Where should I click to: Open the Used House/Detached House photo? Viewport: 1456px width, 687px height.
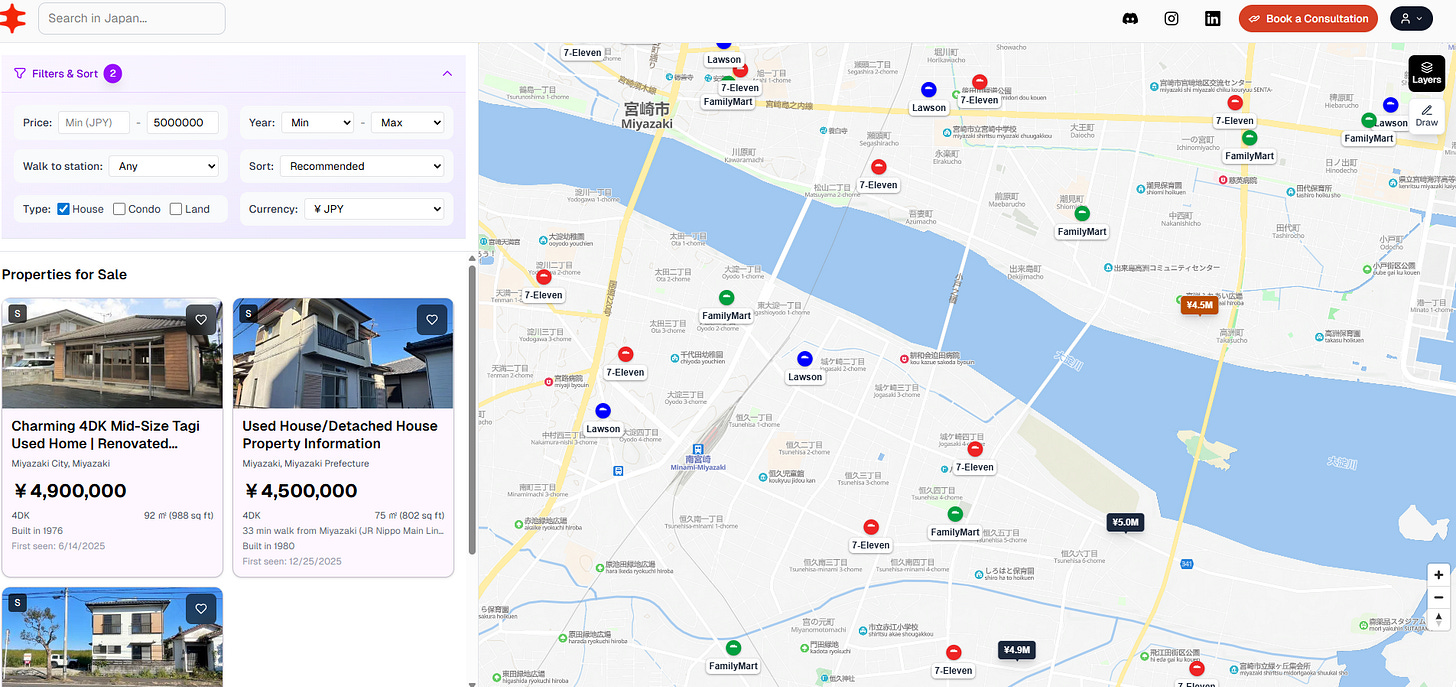click(x=343, y=353)
